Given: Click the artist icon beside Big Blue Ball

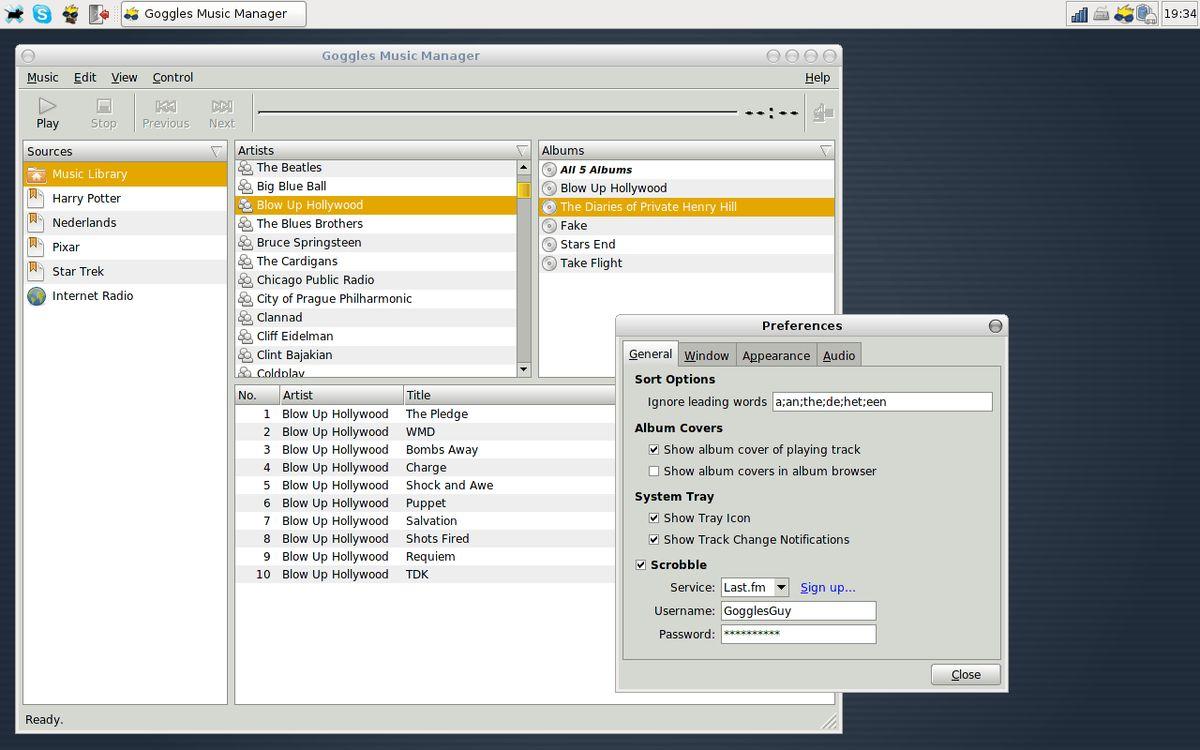Looking at the screenshot, I should (246, 186).
